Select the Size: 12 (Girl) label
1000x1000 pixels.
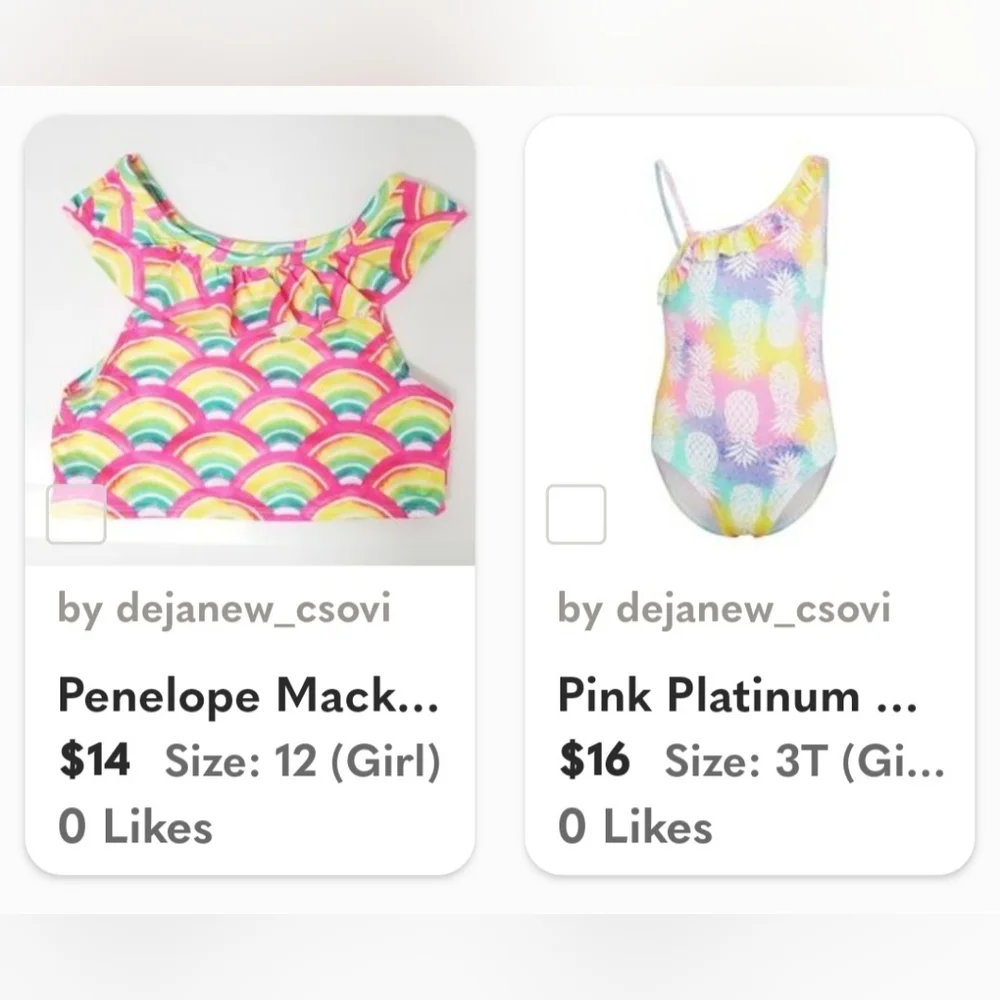click(x=302, y=761)
